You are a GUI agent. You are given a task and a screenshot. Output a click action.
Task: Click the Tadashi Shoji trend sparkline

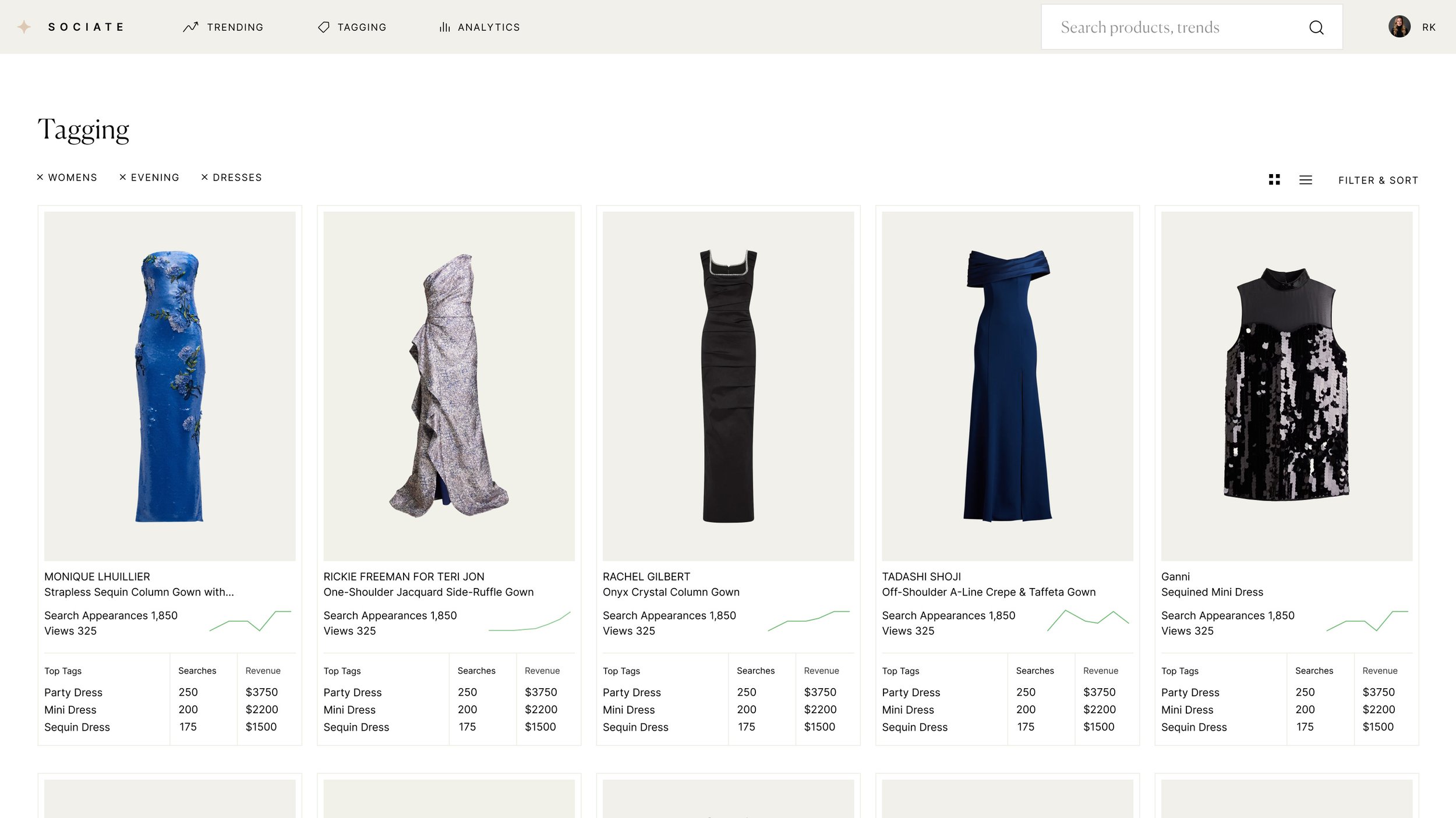pos(1088,621)
